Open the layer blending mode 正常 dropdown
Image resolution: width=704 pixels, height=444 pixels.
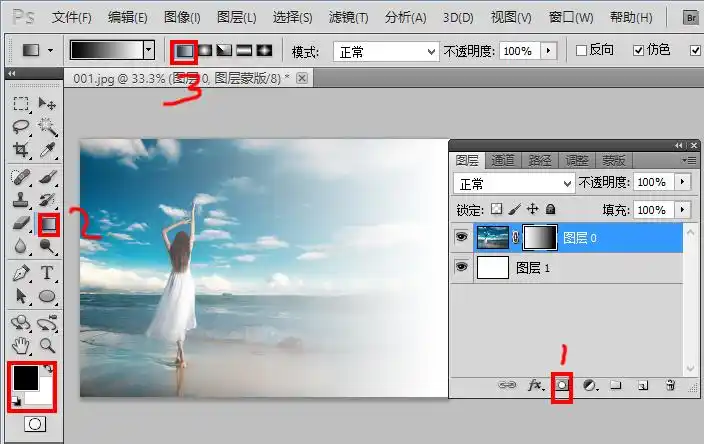click(x=513, y=183)
